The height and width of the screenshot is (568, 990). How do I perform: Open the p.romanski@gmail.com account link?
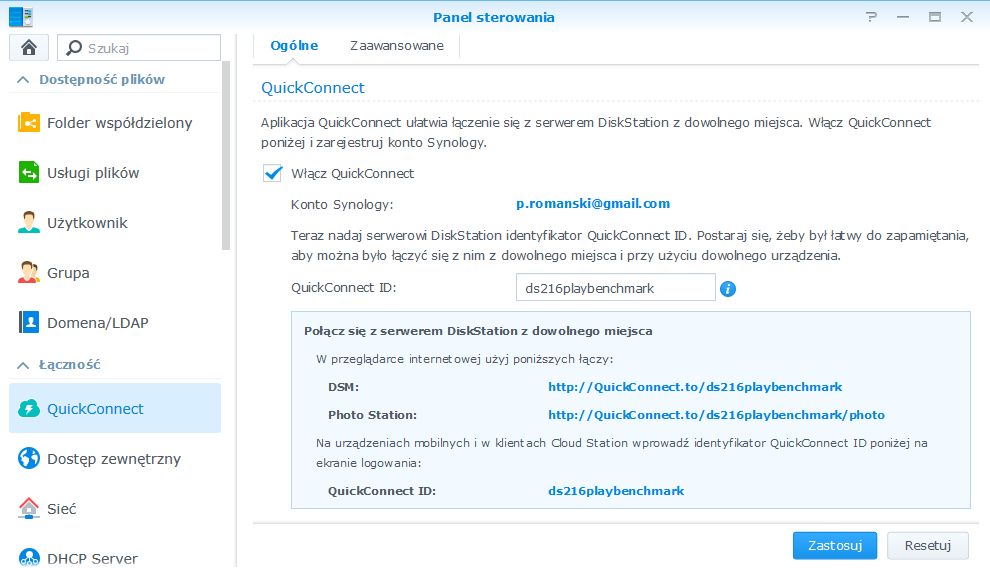(x=593, y=203)
